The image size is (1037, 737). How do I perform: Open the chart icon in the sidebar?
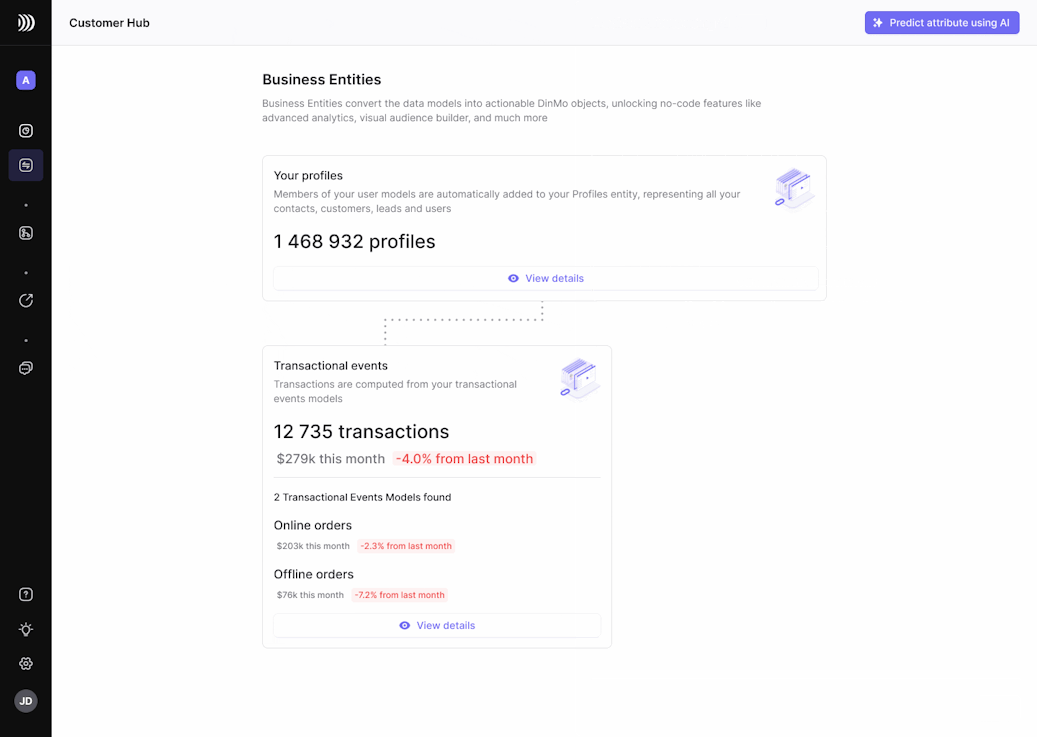click(x=26, y=131)
